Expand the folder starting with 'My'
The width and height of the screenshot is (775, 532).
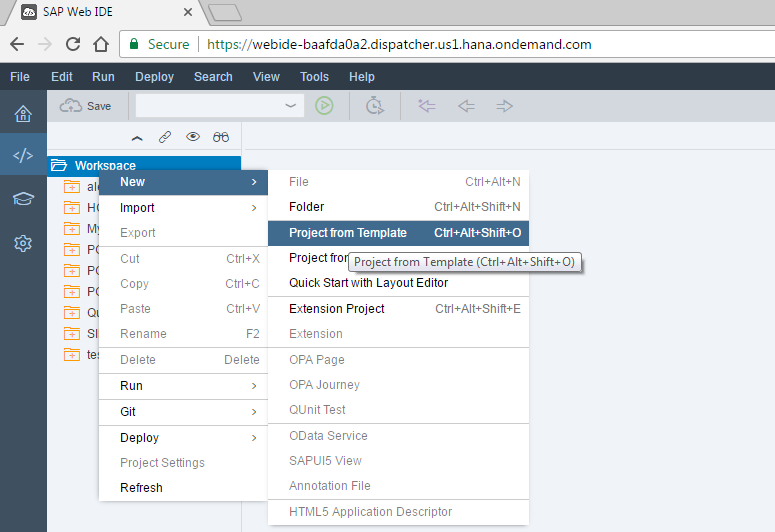coord(72,229)
